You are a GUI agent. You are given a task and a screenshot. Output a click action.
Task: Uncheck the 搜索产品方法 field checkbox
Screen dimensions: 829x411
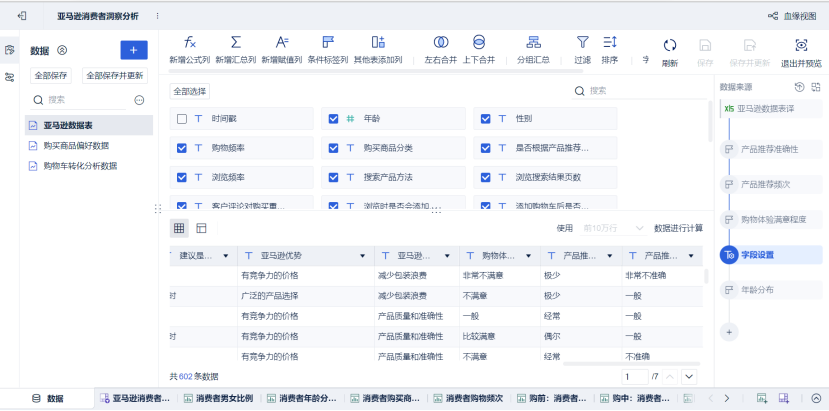click(x=333, y=178)
